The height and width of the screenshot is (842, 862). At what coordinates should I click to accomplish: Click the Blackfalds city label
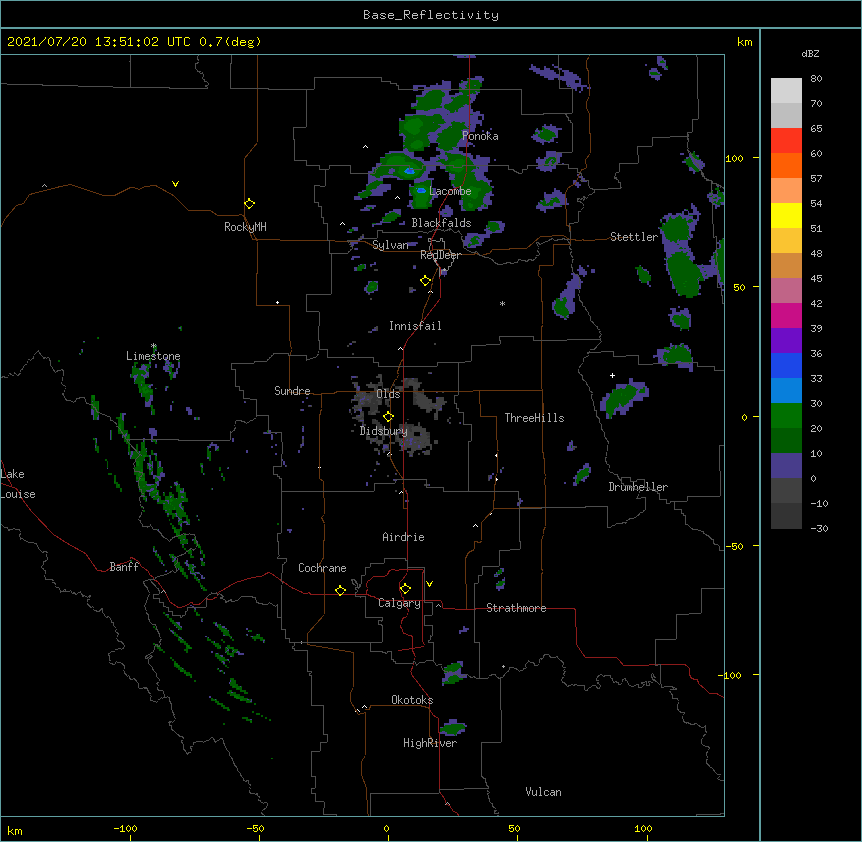[441, 223]
